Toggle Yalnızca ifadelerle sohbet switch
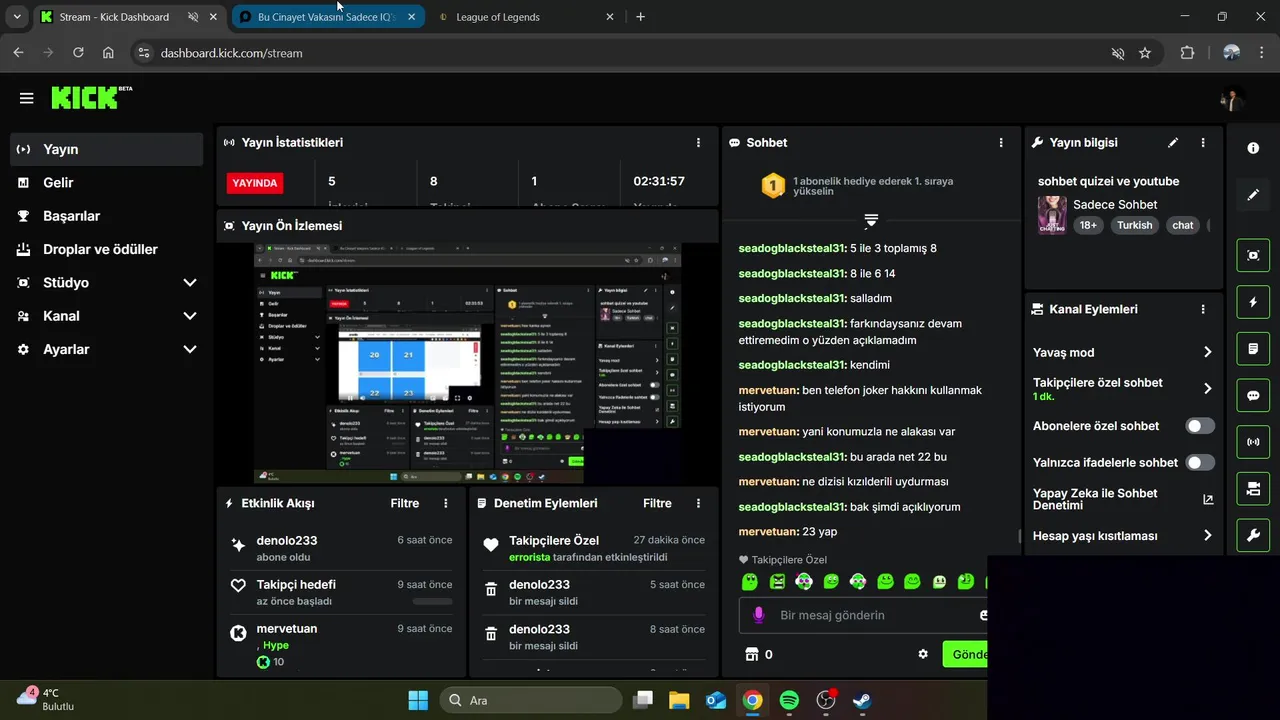 click(1200, 463)
